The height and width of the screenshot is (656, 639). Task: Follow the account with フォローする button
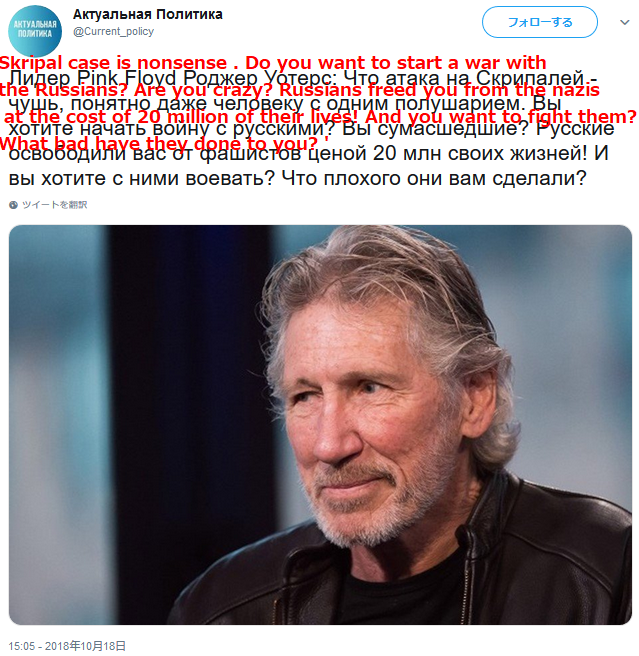tap(539, 22)
